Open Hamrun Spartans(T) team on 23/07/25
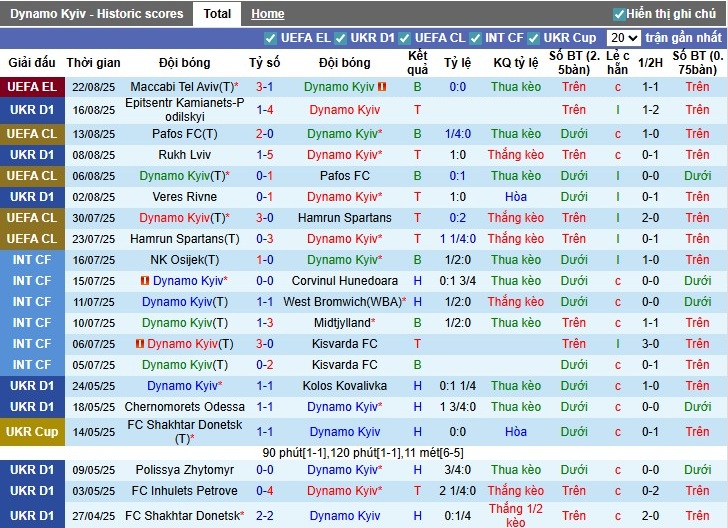Screen dimensions: 728x528 point(184,239)
